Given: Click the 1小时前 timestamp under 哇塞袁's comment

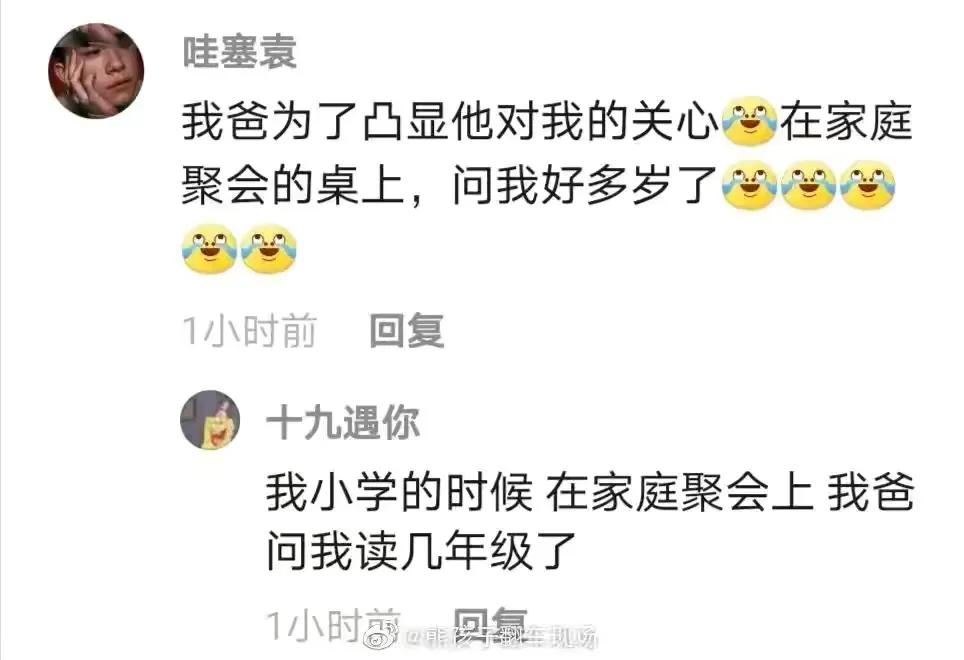Looking at the screenshot, I should click(x=250, y=331).
